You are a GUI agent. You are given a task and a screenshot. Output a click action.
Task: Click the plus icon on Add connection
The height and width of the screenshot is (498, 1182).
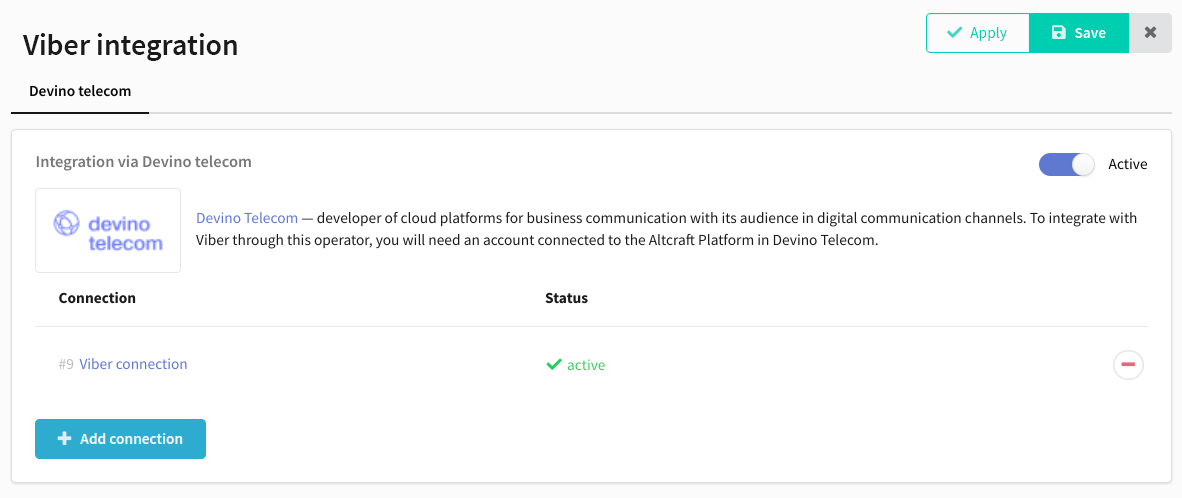pos(65,438)
